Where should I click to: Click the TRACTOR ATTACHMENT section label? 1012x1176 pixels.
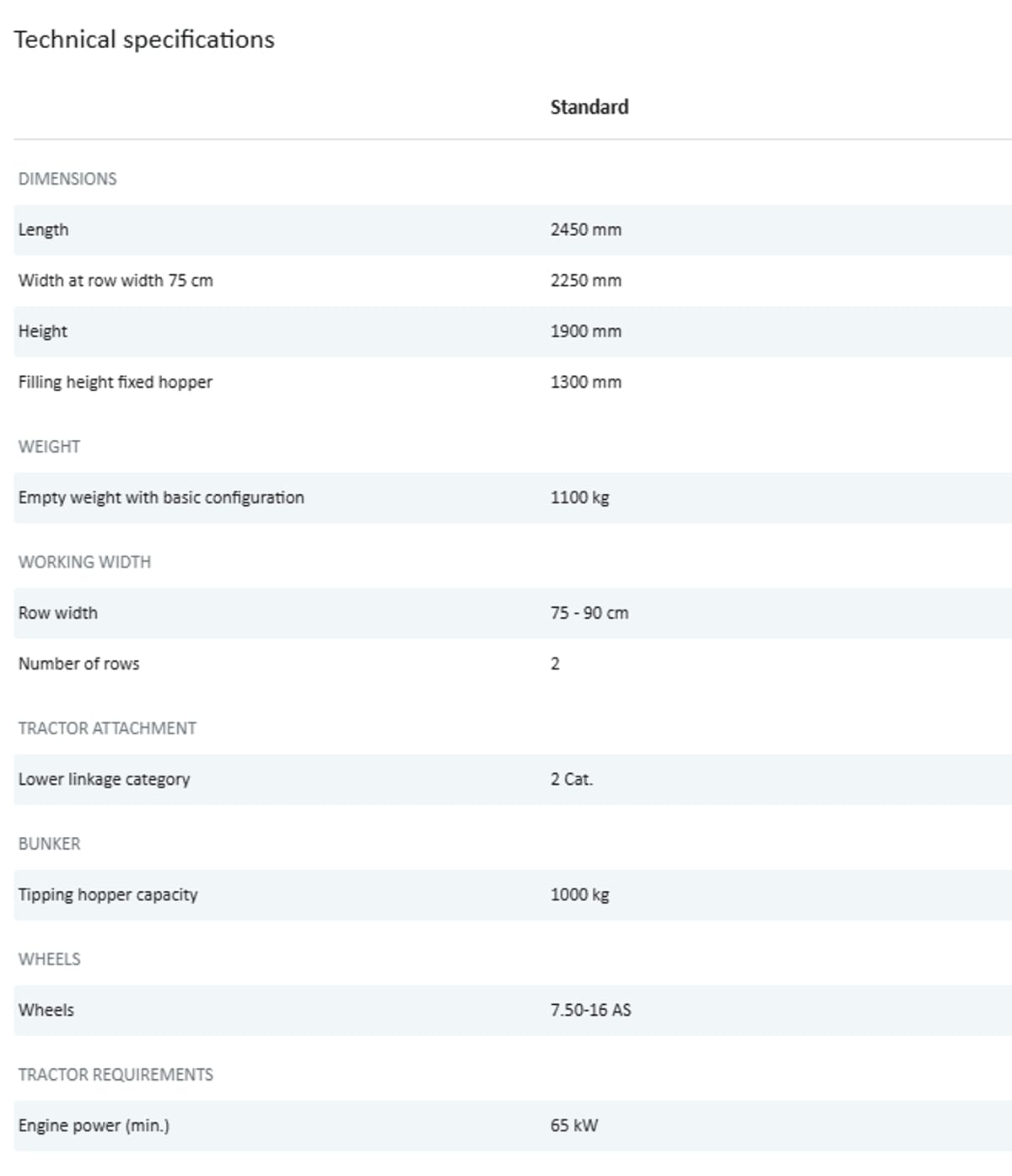[107, 728]
